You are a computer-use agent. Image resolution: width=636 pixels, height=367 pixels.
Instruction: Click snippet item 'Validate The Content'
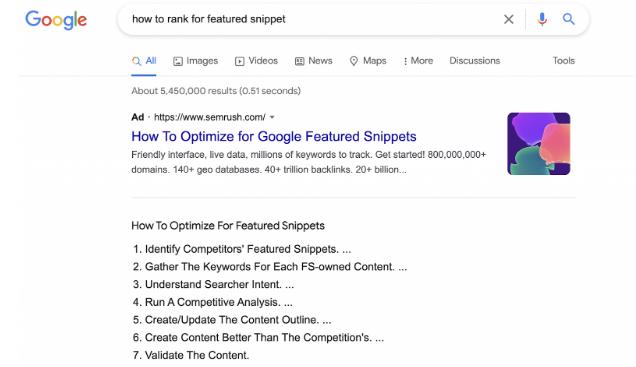click(197, 355)
